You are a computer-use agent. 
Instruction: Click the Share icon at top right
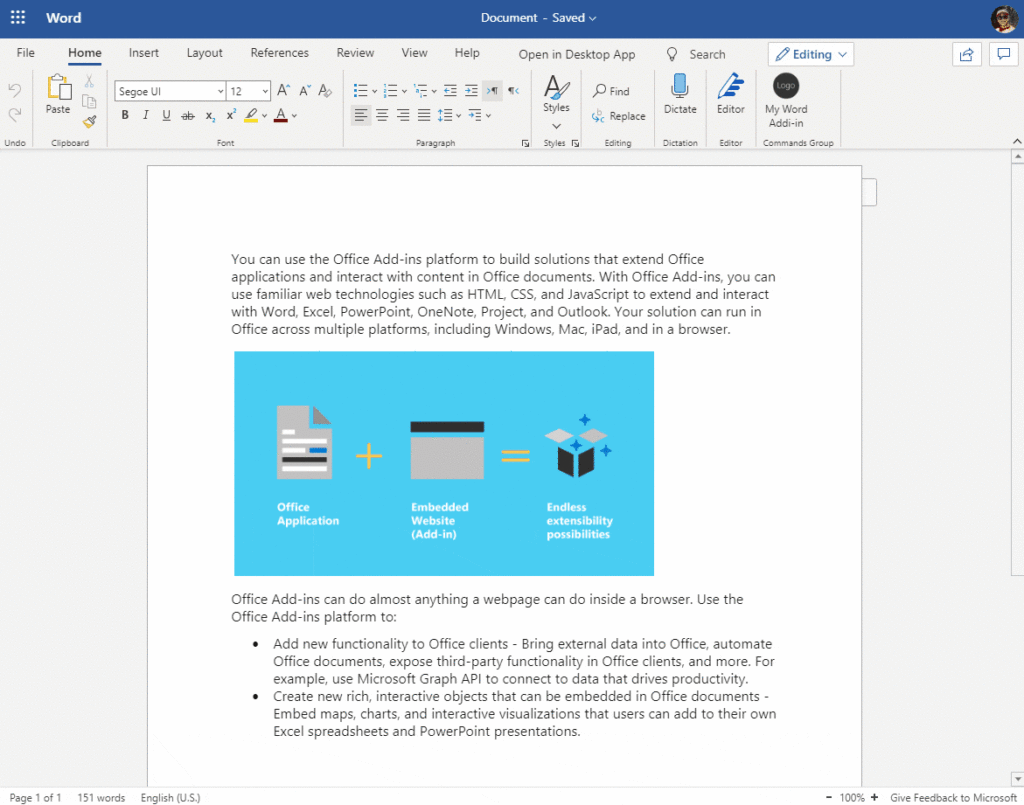pyautogui.click(x=966, y=54)
